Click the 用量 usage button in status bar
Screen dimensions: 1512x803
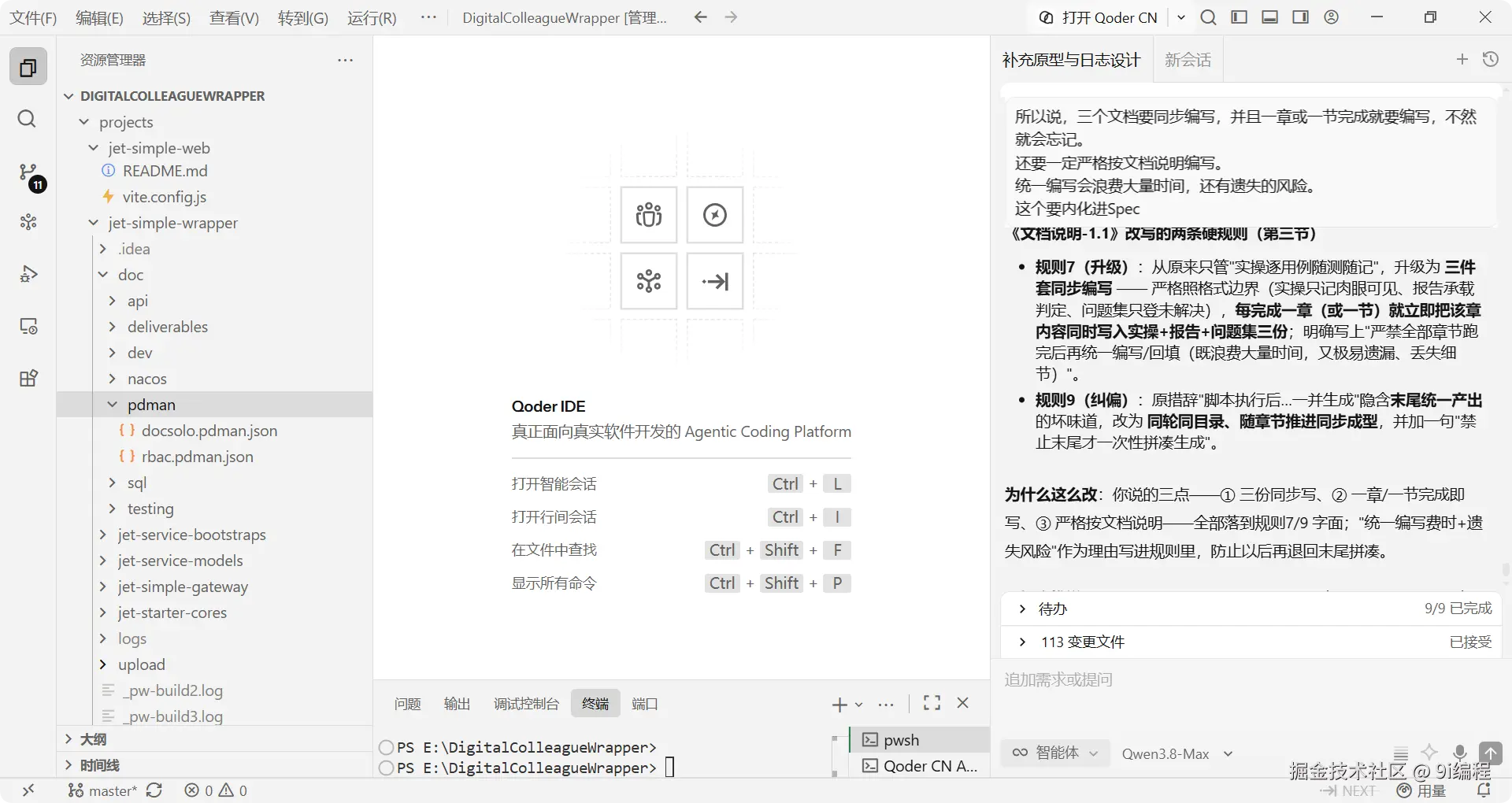pyautogui.click(x=1421, y=790)
